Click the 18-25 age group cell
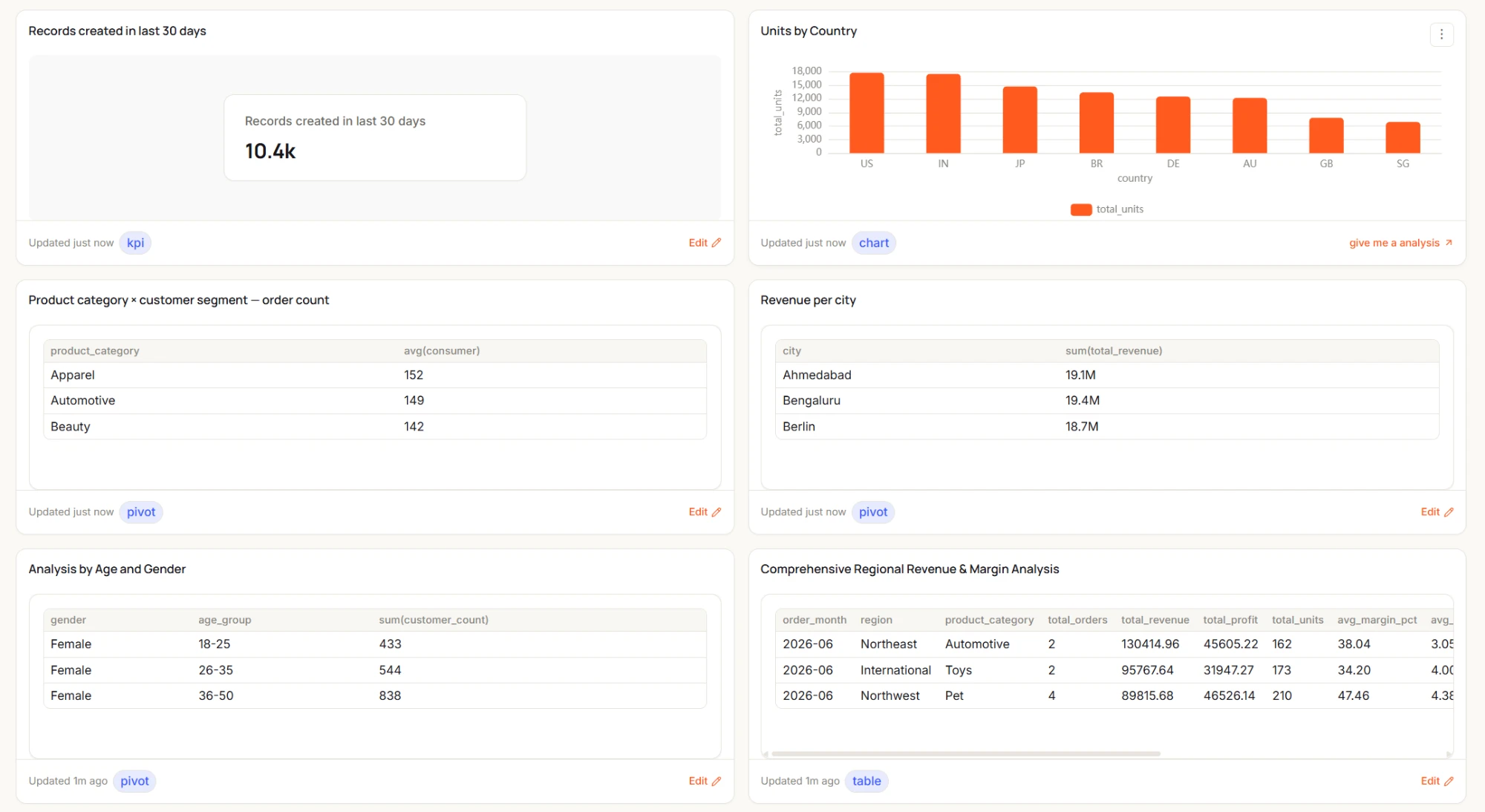 click(x=215, y=644)
